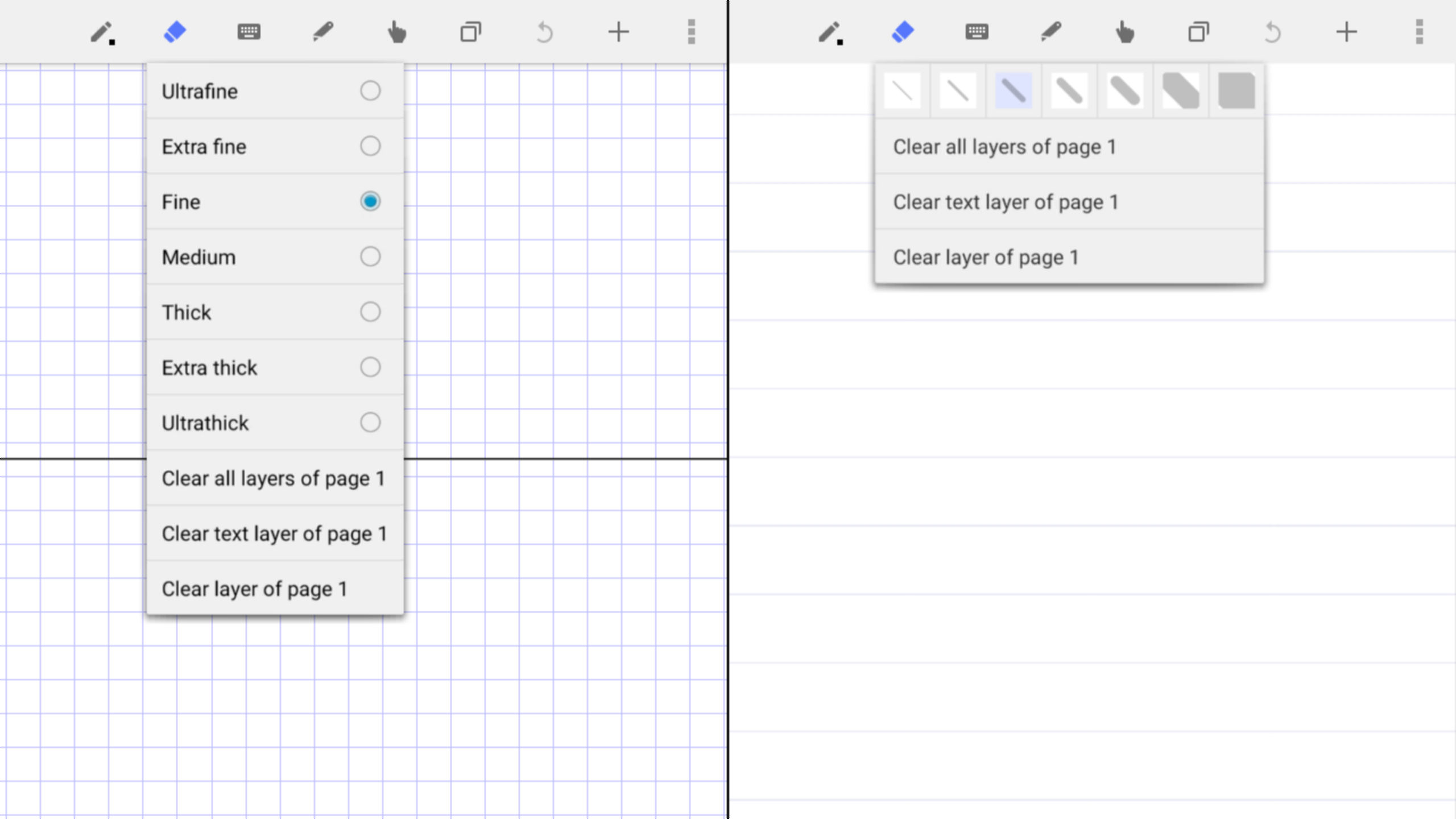Open the keyboard text input tool
This screenshot has width=1456, height=819.
point(250,32)
